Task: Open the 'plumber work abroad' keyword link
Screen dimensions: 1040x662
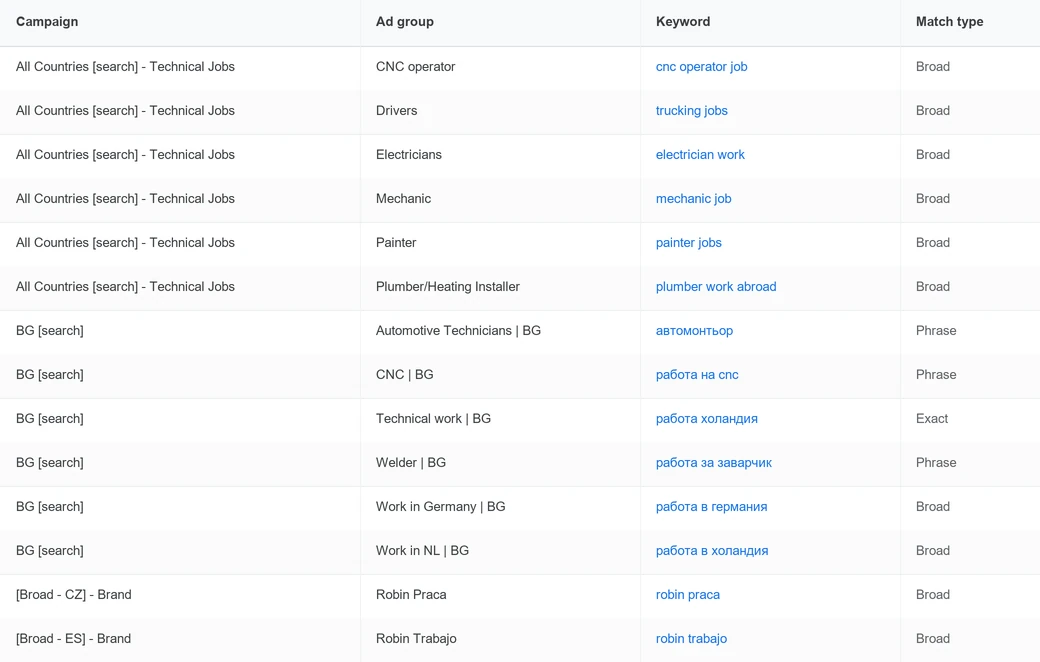Action: tap(716, 287)
